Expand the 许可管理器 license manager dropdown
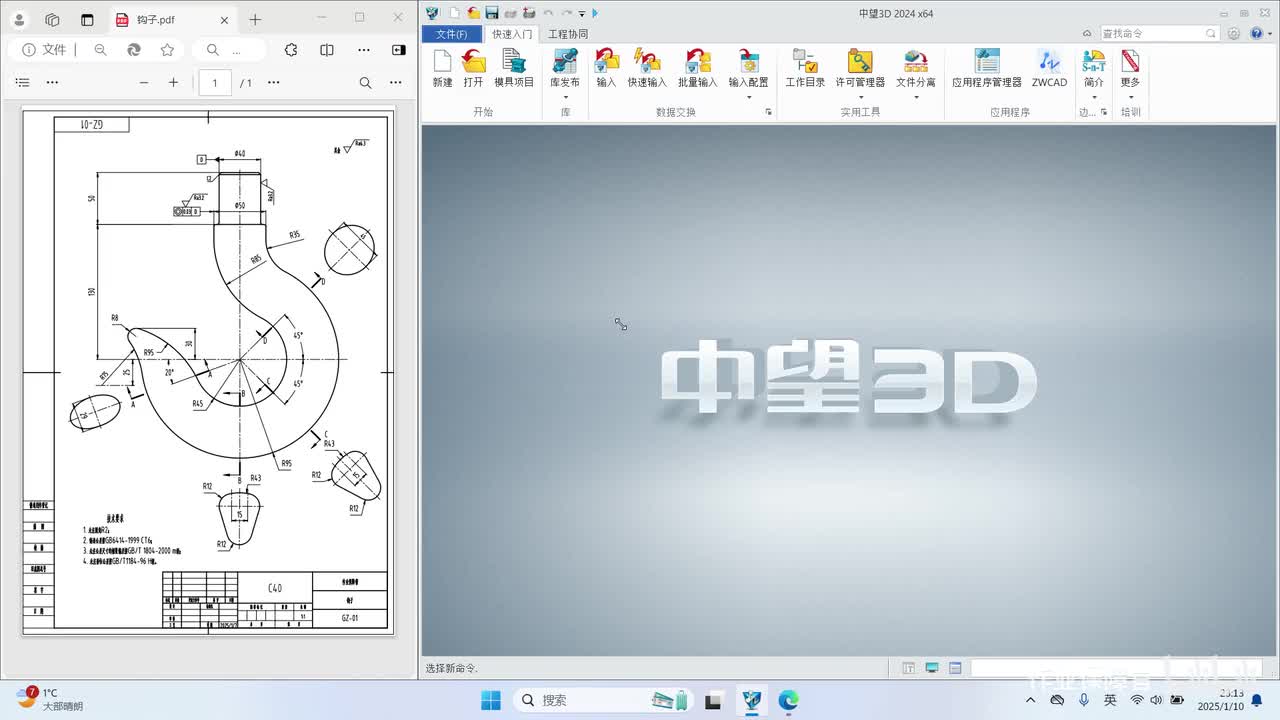This screenshot has height=720, width=1280. click(860, 97)
